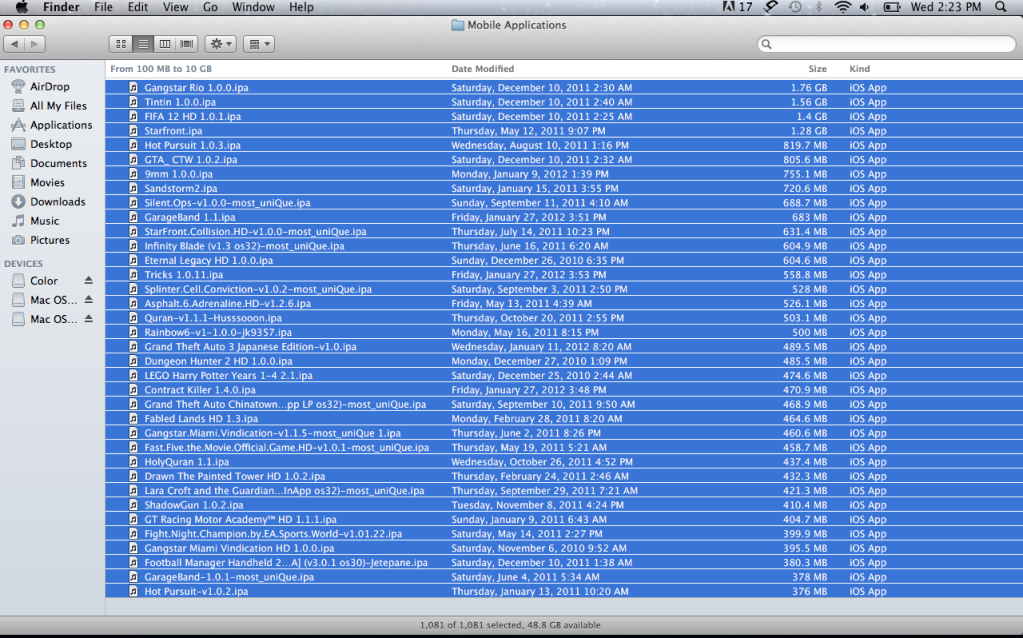Open Music in sidebar
This screenshot has height=638, width=1023.
[35, 221]
